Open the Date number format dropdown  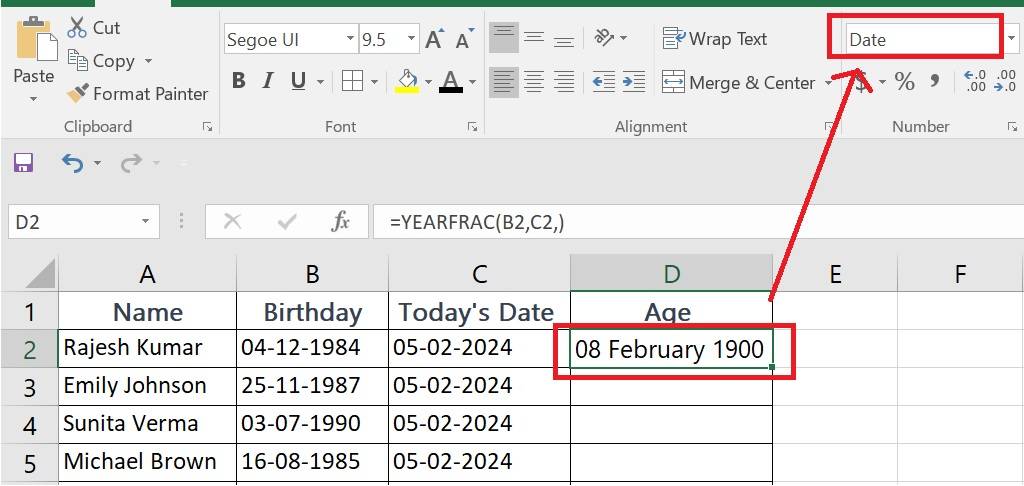1011,40
